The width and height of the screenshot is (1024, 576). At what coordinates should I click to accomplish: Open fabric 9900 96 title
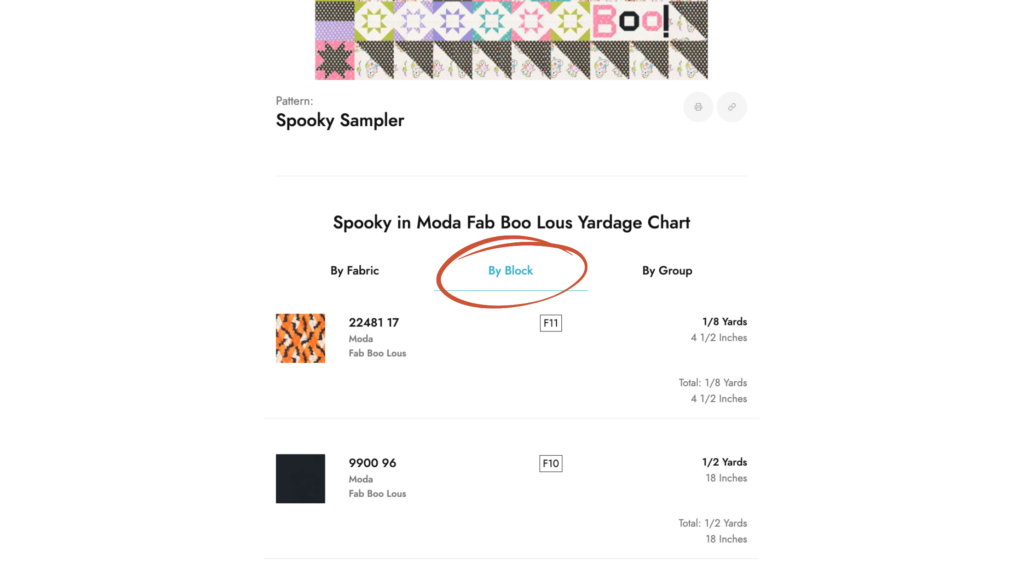tap(372, 463)
